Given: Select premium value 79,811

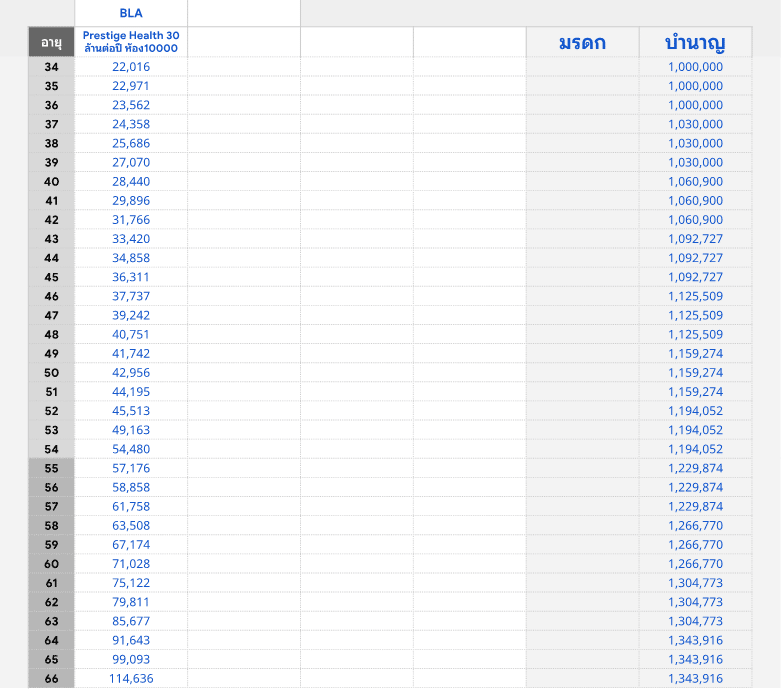Looking at the screenshot, I should 131,601.
